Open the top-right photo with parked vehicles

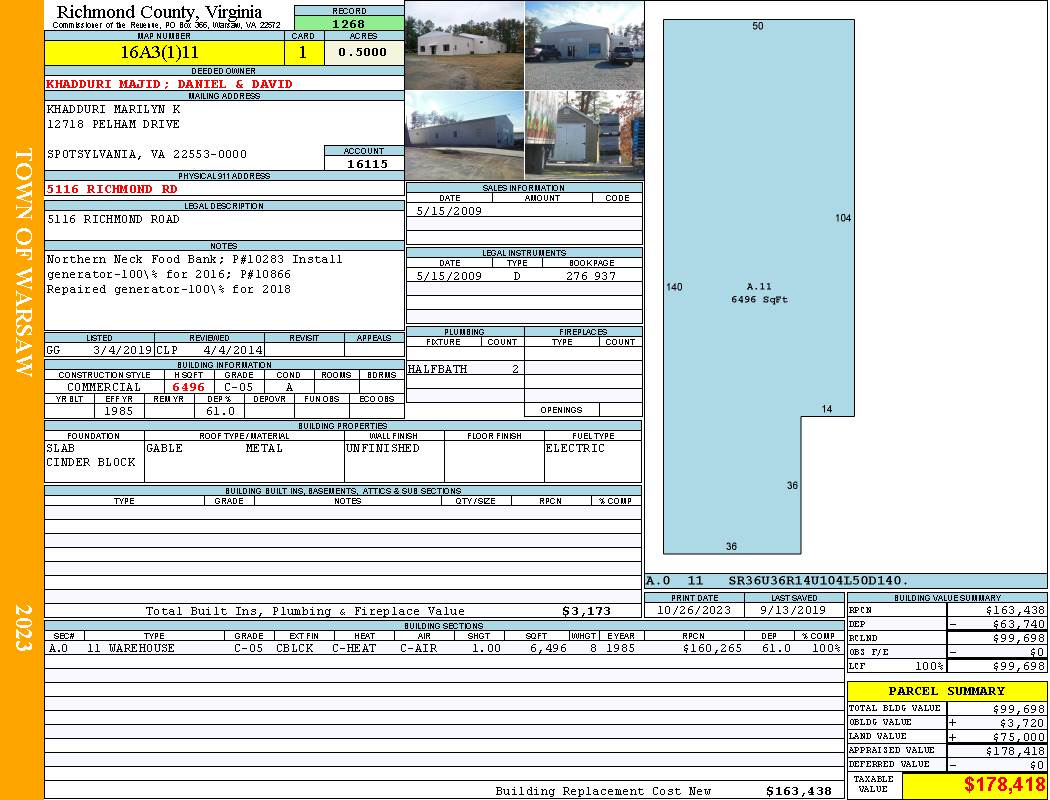pyautogui.click(x=583, y=45)
